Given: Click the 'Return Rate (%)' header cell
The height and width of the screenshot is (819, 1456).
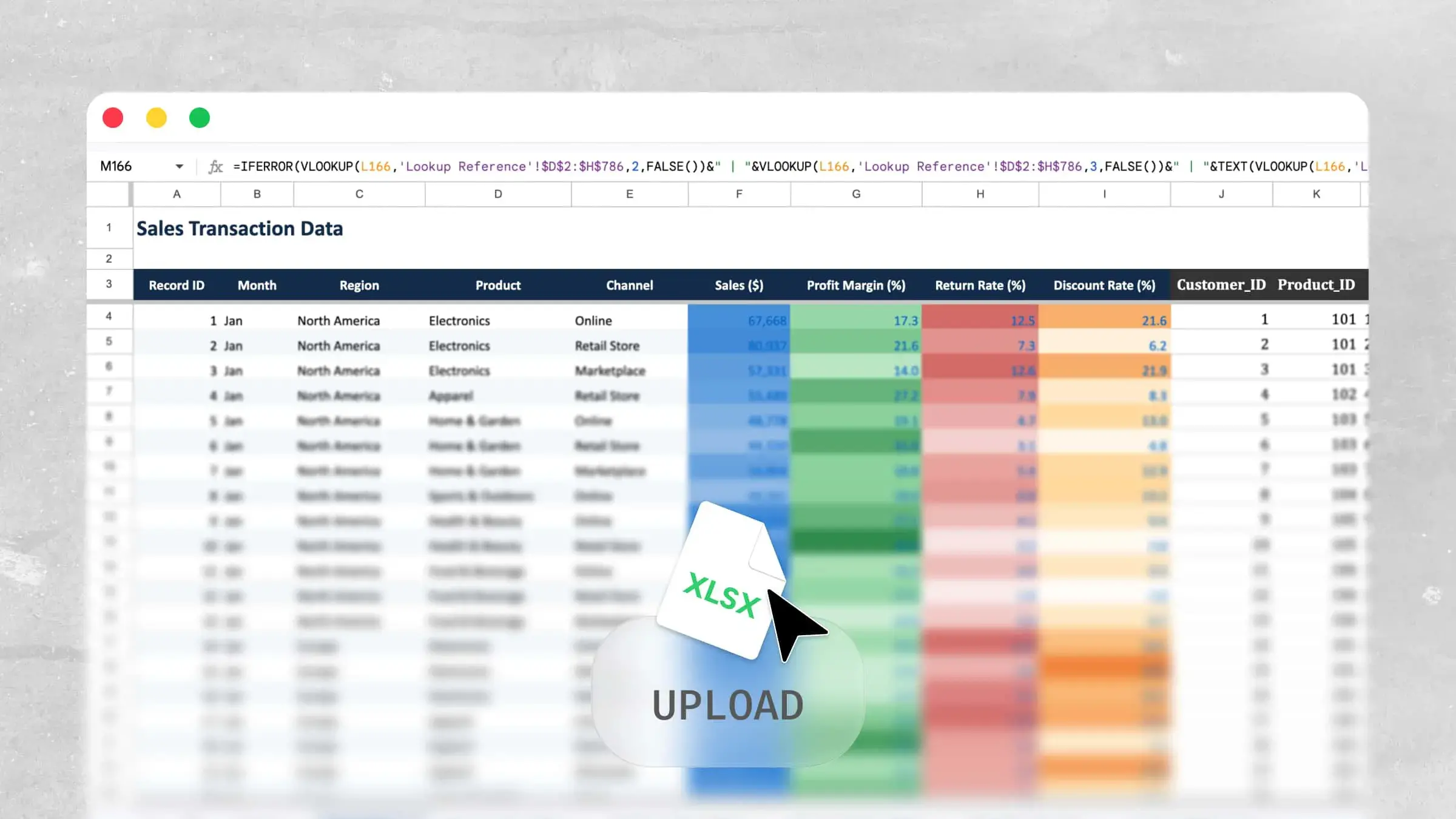Looking at the screenshot, I should coord(980,285).
